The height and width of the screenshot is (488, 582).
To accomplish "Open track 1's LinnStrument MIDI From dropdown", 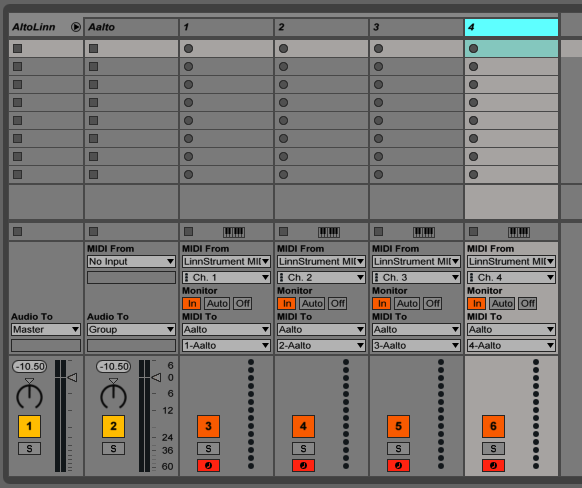I will (x=226, y=262).
